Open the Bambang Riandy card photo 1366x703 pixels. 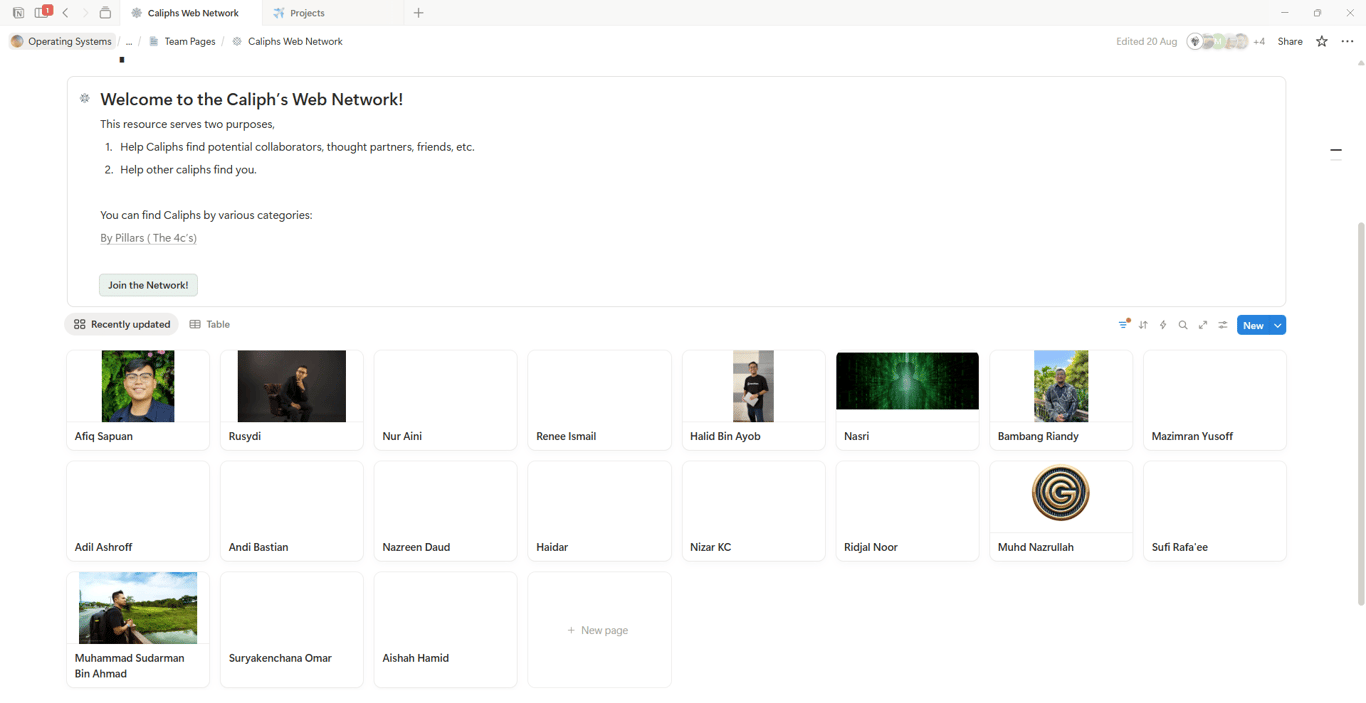tap(1061, 386)
